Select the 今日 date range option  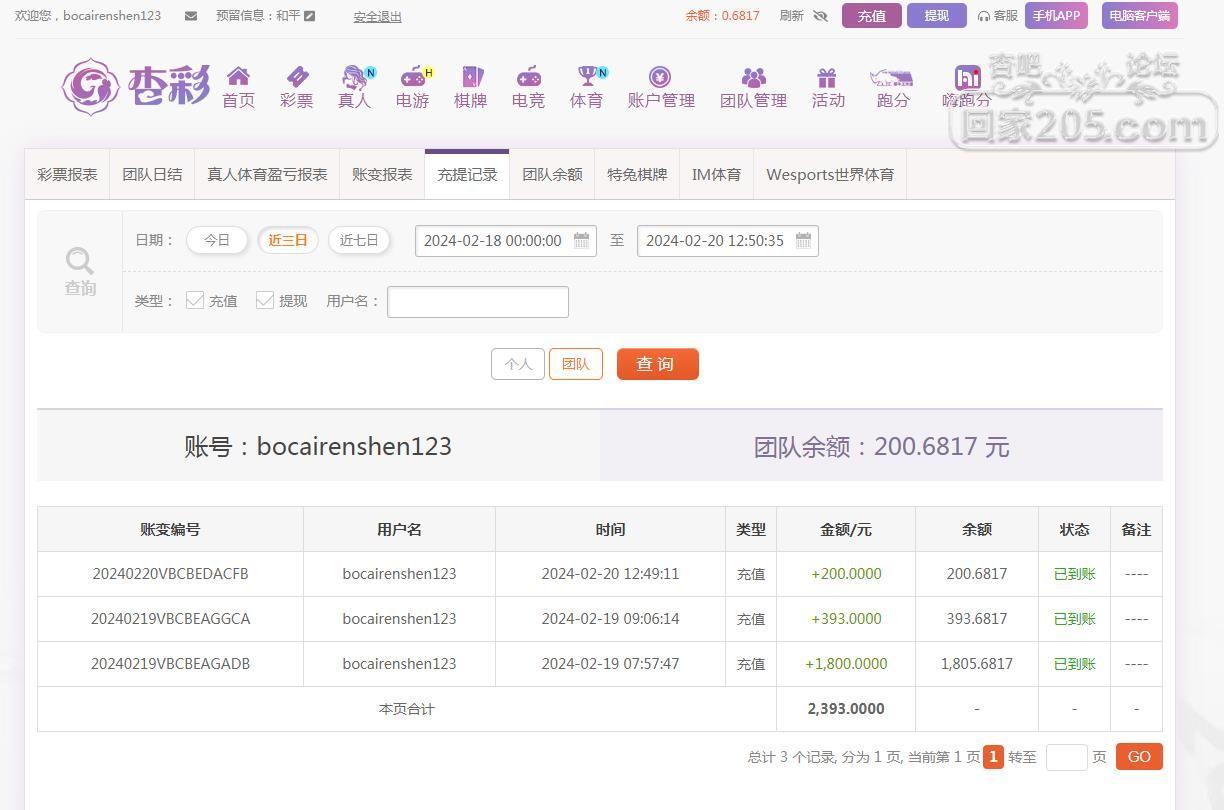[x=217, y=240]
